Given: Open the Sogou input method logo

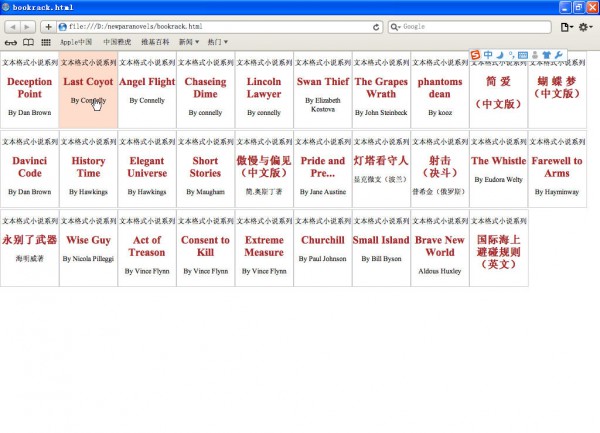Looking at the screenshot, I should [x=475, y=55].
